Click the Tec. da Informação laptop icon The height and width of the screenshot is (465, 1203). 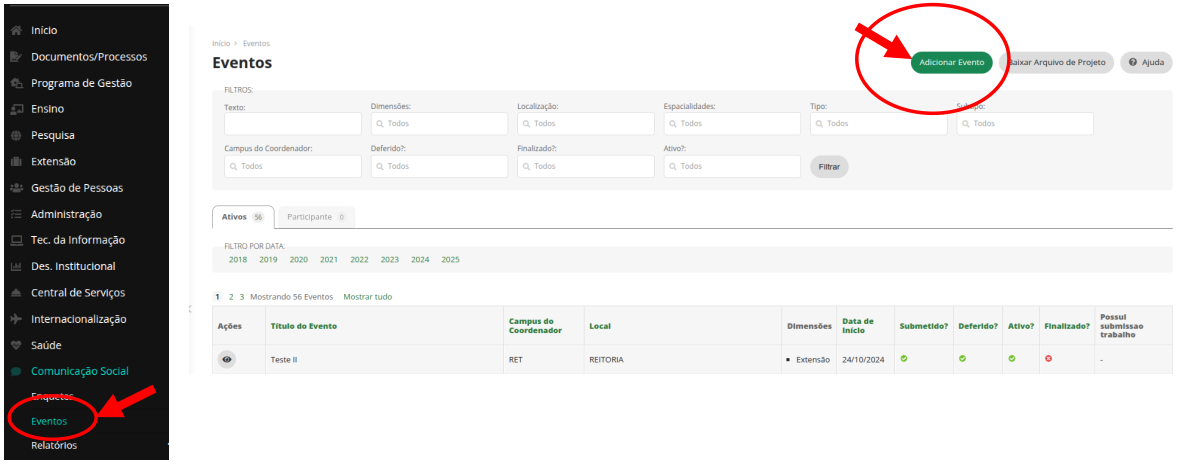16,240
